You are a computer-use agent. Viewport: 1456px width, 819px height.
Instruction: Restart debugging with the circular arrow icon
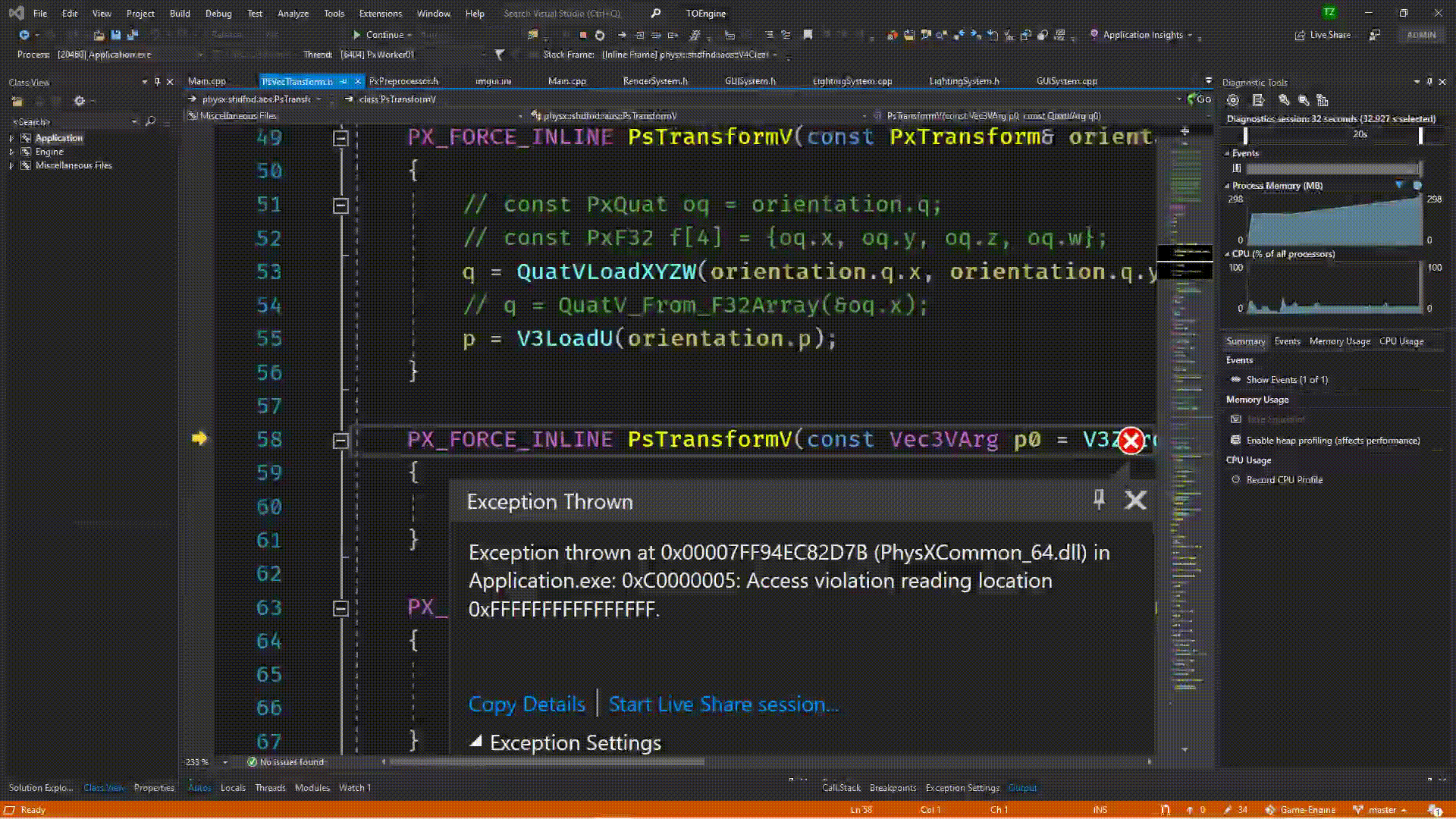tap(600, 35)
